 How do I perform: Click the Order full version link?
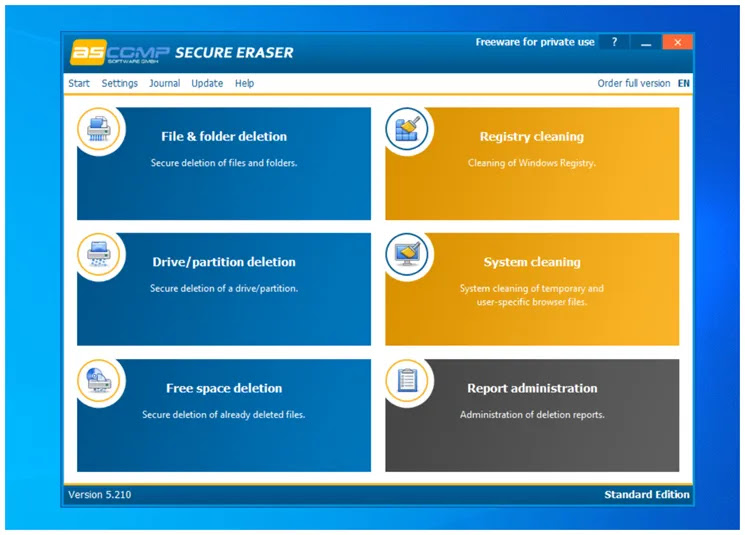tap(634, 83)
